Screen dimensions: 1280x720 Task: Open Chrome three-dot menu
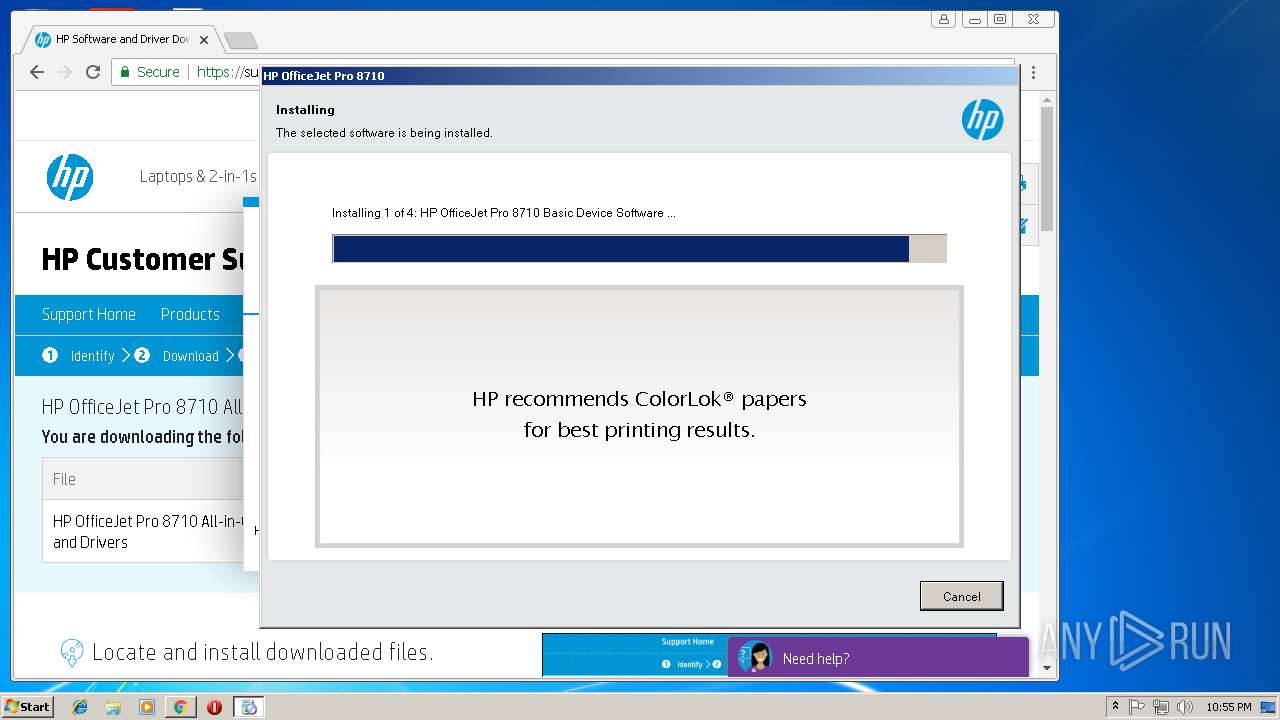[x=1033, y=72]
